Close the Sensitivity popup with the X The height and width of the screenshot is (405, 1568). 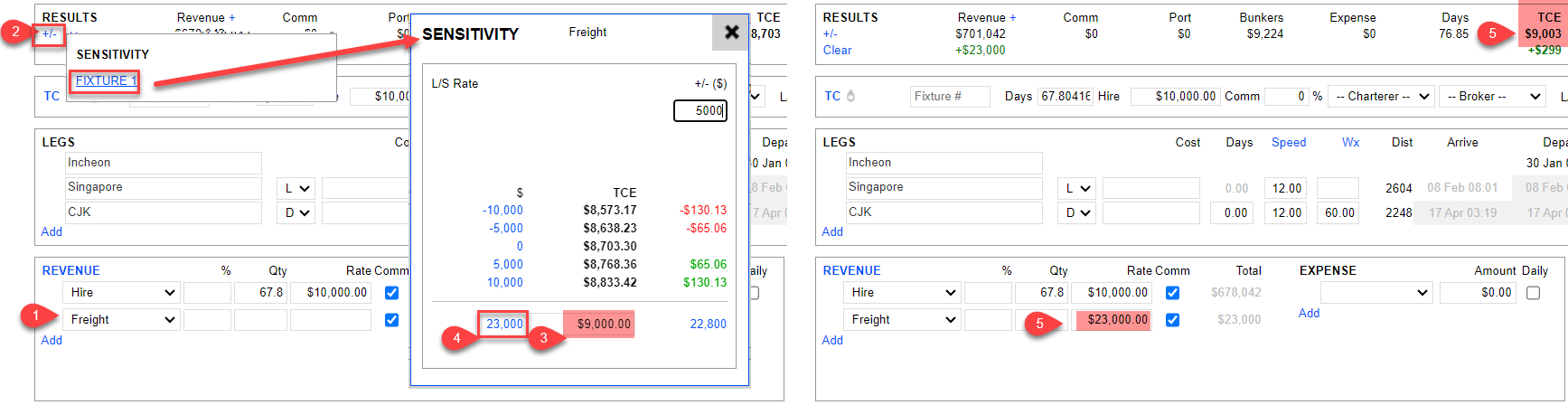pos(731,33)
